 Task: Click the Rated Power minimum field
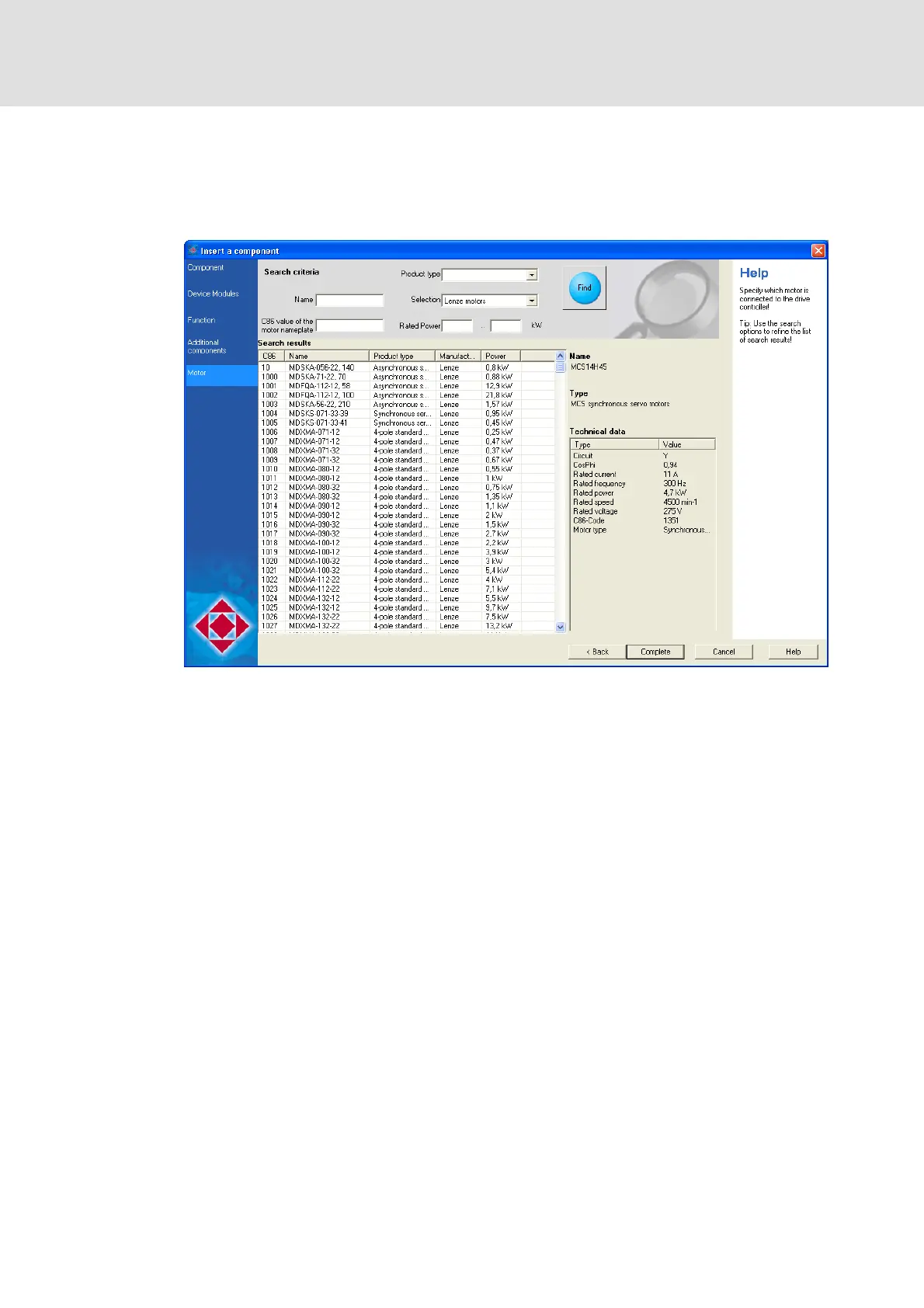[457, 326]
